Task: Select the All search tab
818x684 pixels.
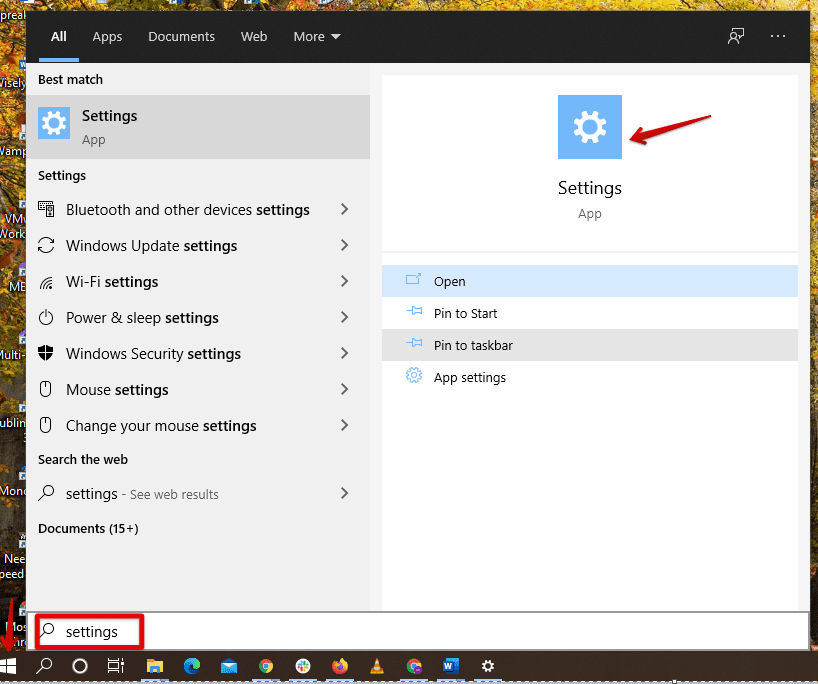Action: point(58,37)
